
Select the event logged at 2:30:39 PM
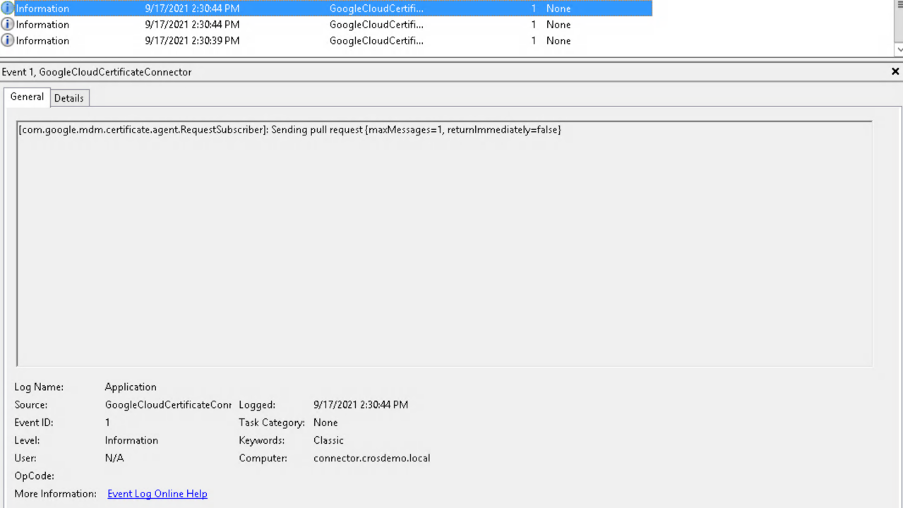(192, 41)
